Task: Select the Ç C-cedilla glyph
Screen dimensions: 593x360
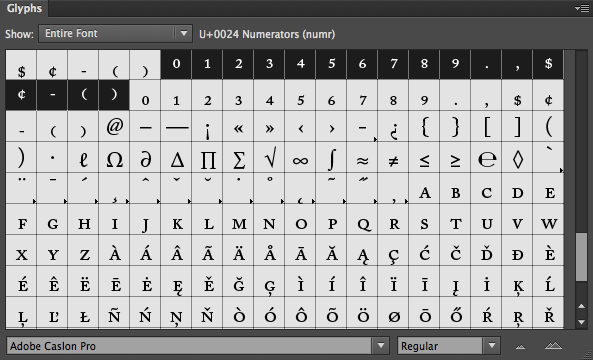Action: pos(393,250)
